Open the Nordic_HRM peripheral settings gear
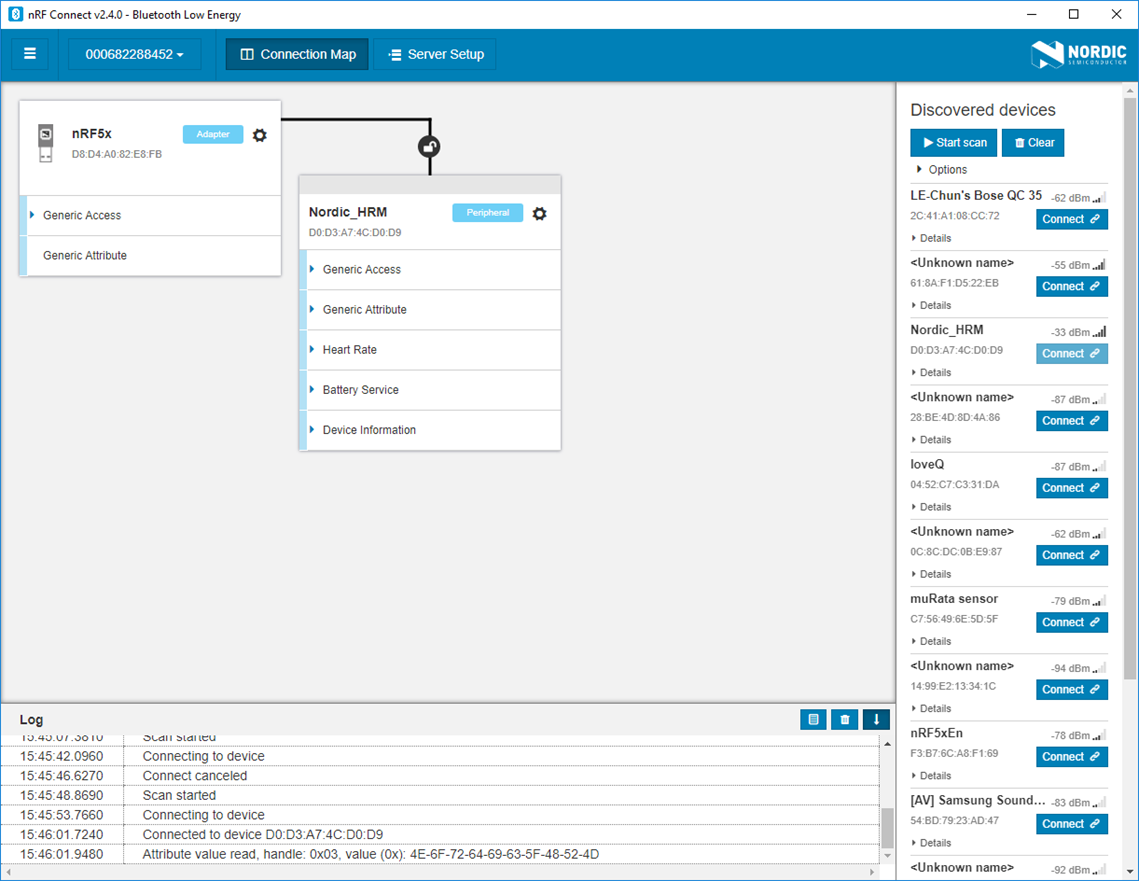This screenshot has width=1139, height=881. 539,214
